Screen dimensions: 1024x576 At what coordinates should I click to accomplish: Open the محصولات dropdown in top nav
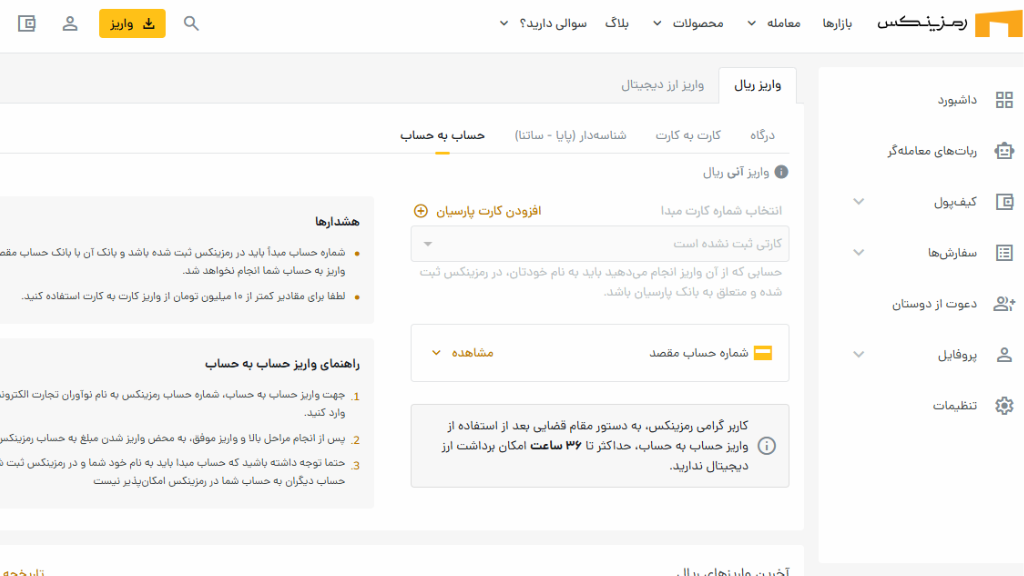(x=688, y=24)
